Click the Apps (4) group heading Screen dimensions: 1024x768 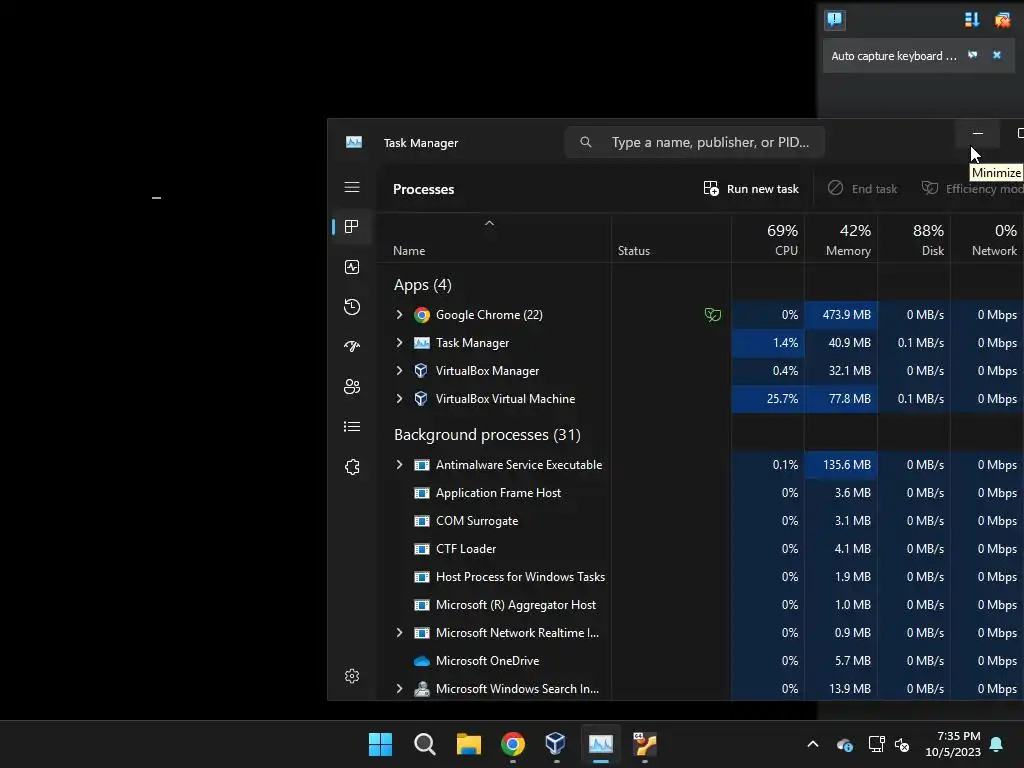[x=423, y=285]
